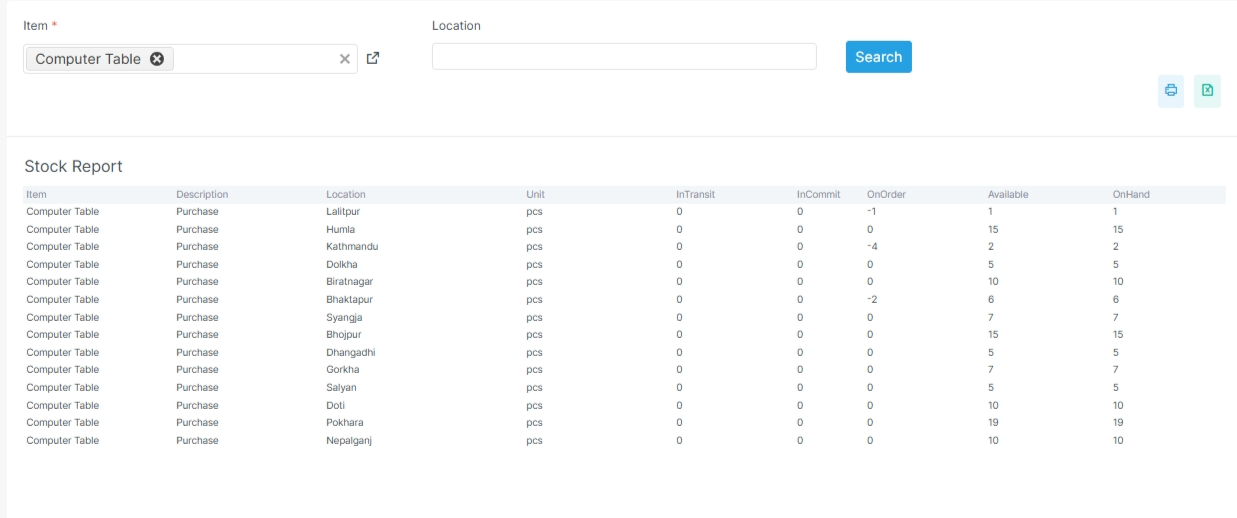Focus the Location input field

(x=624, y=57)
